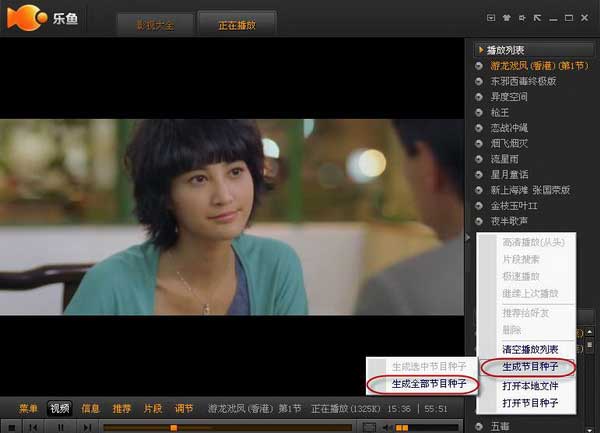Viewport: 600px width, 433px height.
Task: Adjust the volume level bar
Action: click(x=426, y=428)
